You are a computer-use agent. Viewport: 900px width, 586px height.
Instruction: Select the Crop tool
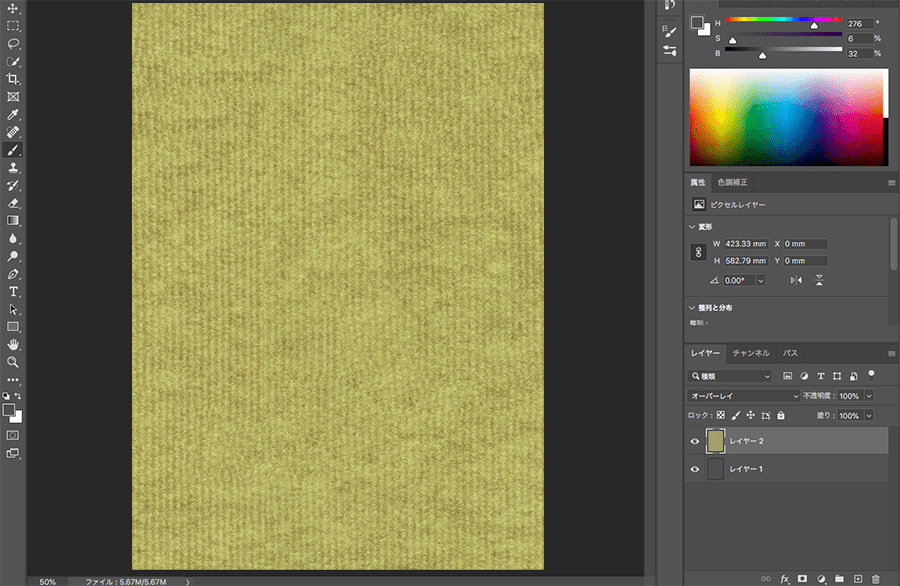[13, 79]
